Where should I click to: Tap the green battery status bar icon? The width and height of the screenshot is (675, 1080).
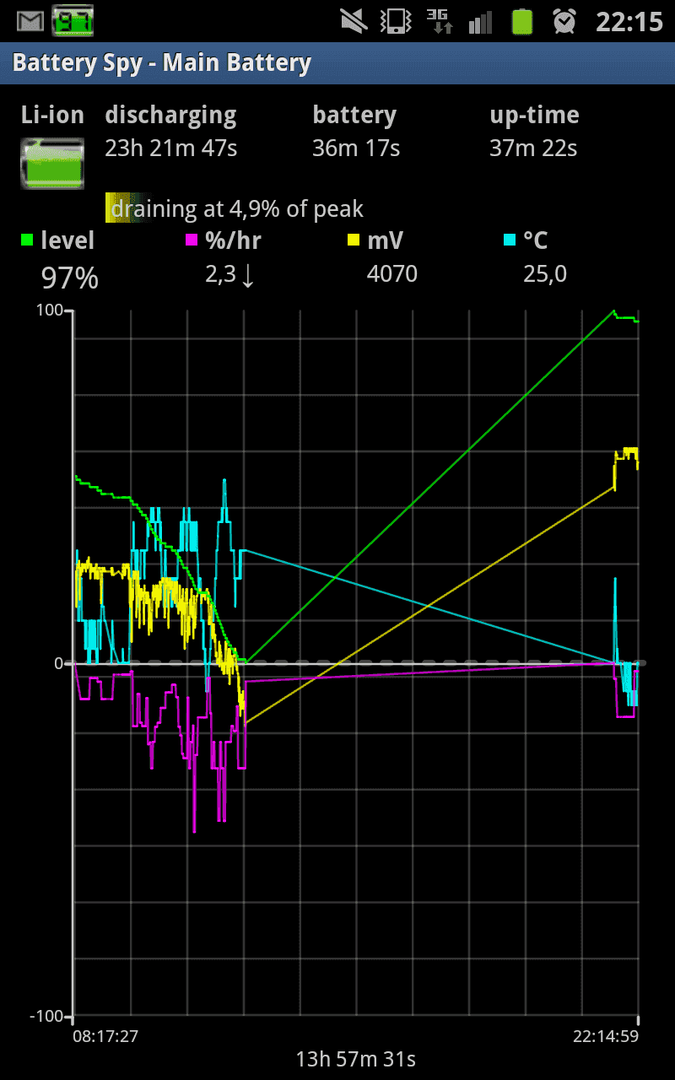coord(523,21)
